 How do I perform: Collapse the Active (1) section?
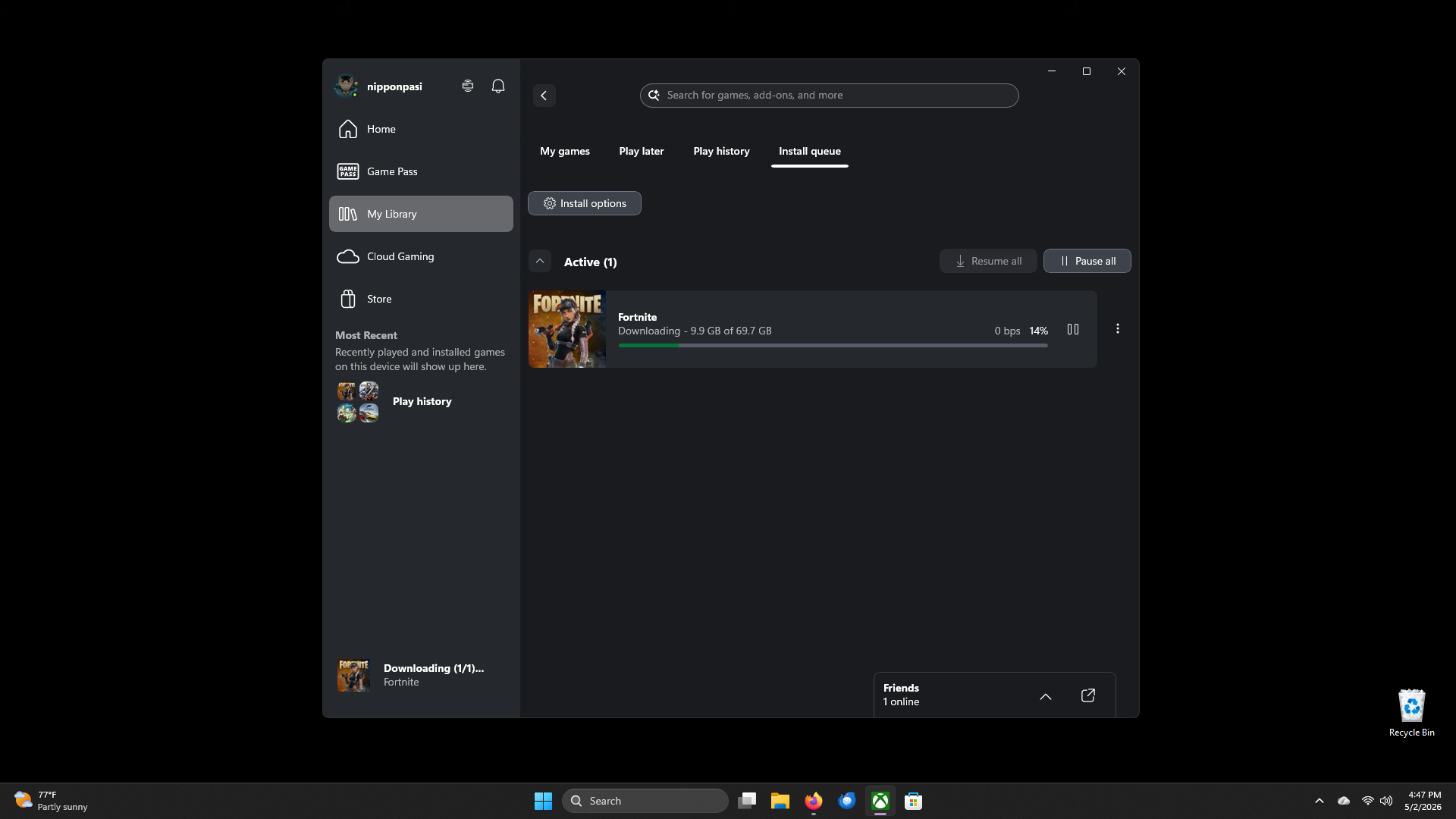540,261
